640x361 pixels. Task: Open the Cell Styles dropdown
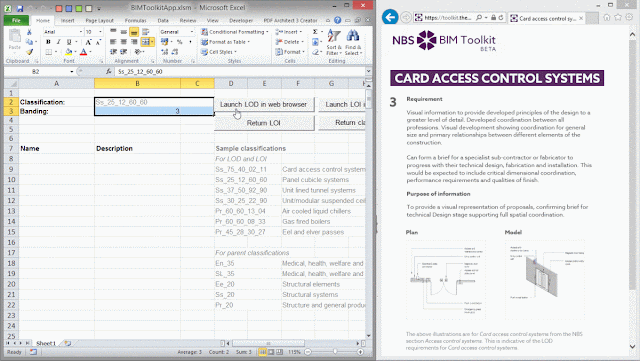[x=219, y=52]
